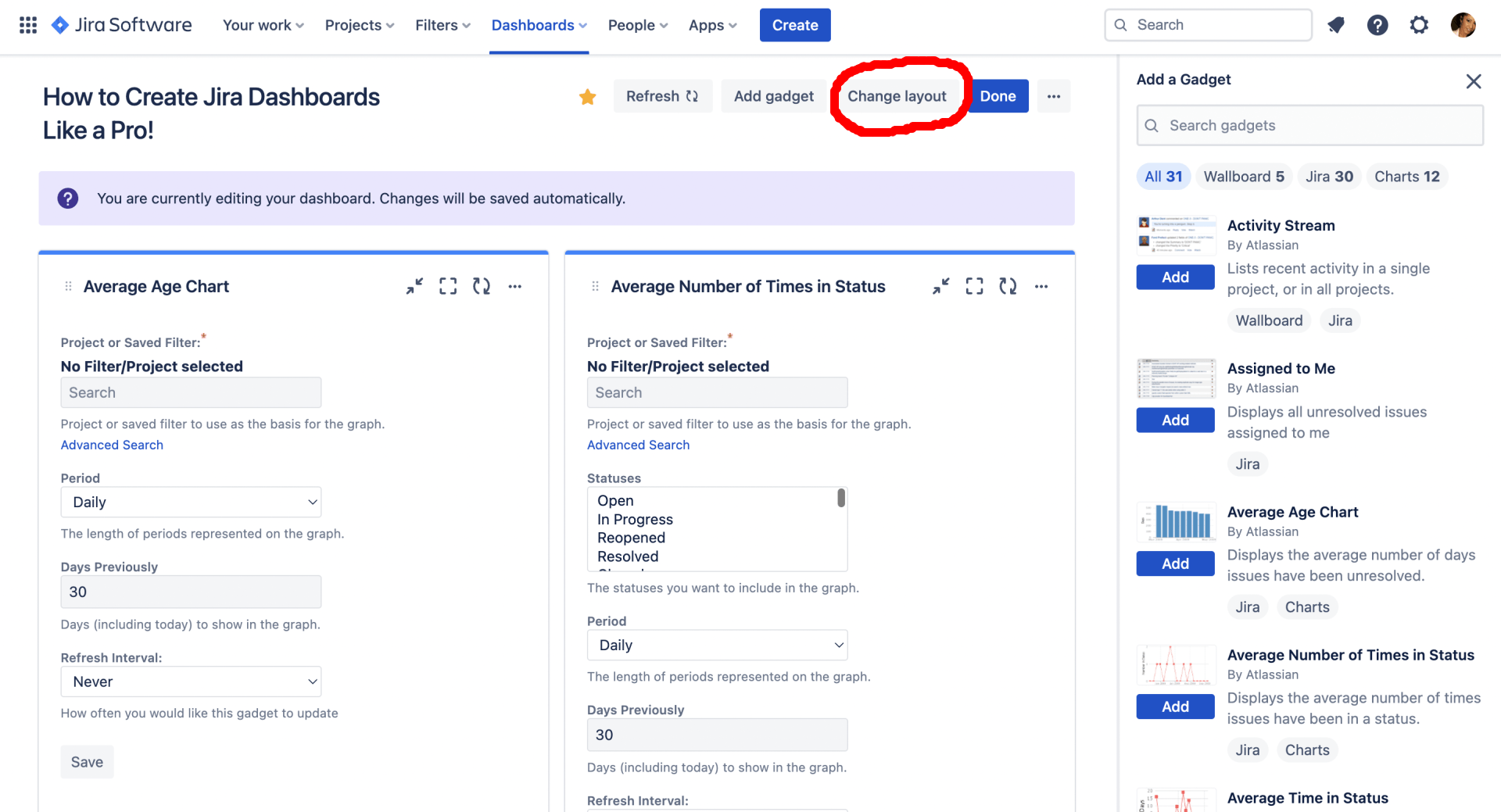Click the Change layout button
Viewport: 1501px width, 812px height.
tap(897, 96)
